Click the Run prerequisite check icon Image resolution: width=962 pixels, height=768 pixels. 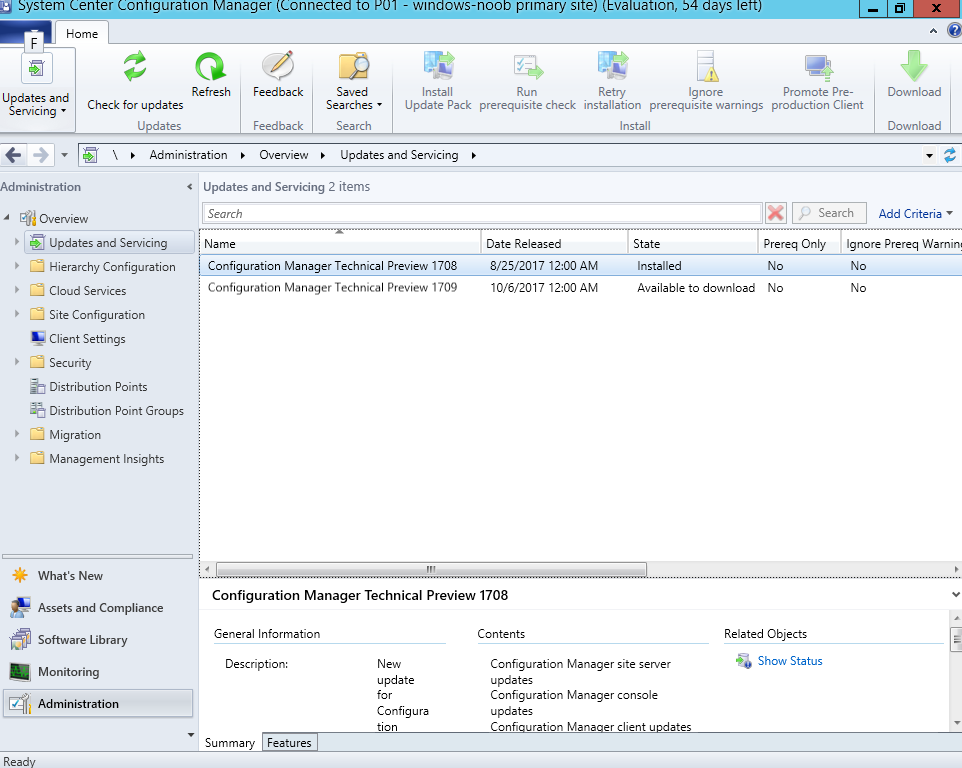(x=528, y=66)
